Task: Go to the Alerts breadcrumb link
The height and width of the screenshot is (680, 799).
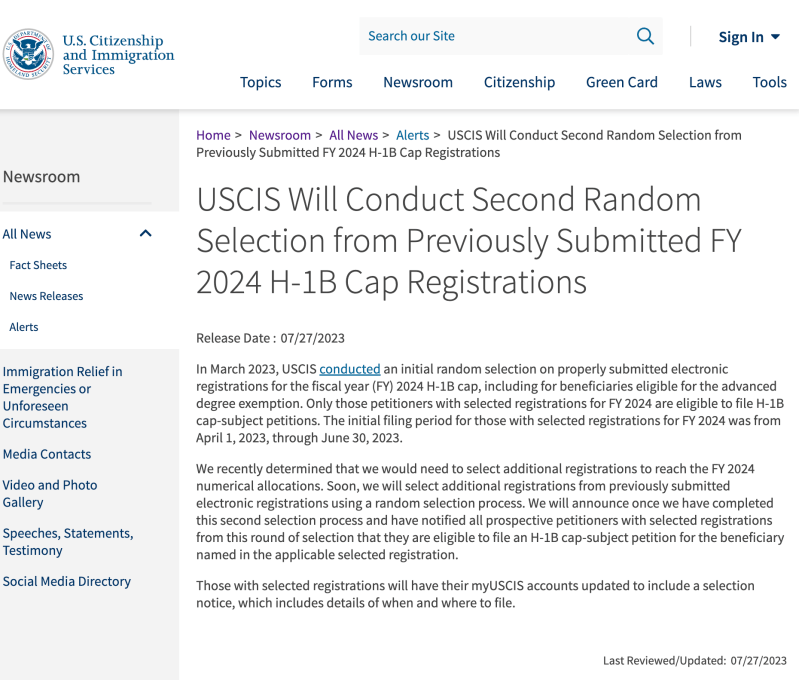Action: 412,135
